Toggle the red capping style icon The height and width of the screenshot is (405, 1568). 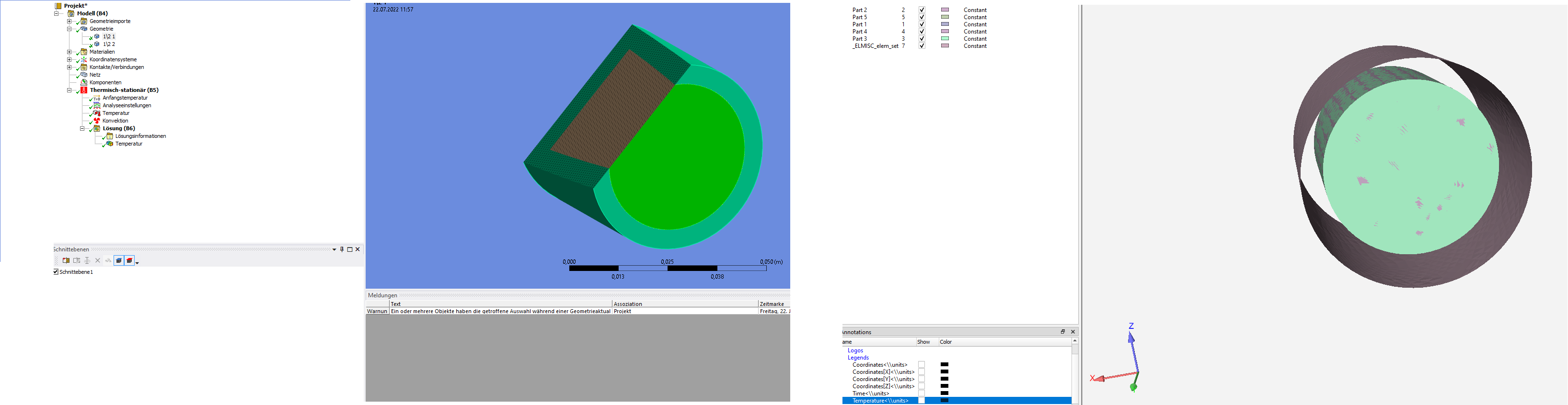[x=129, y=260]
